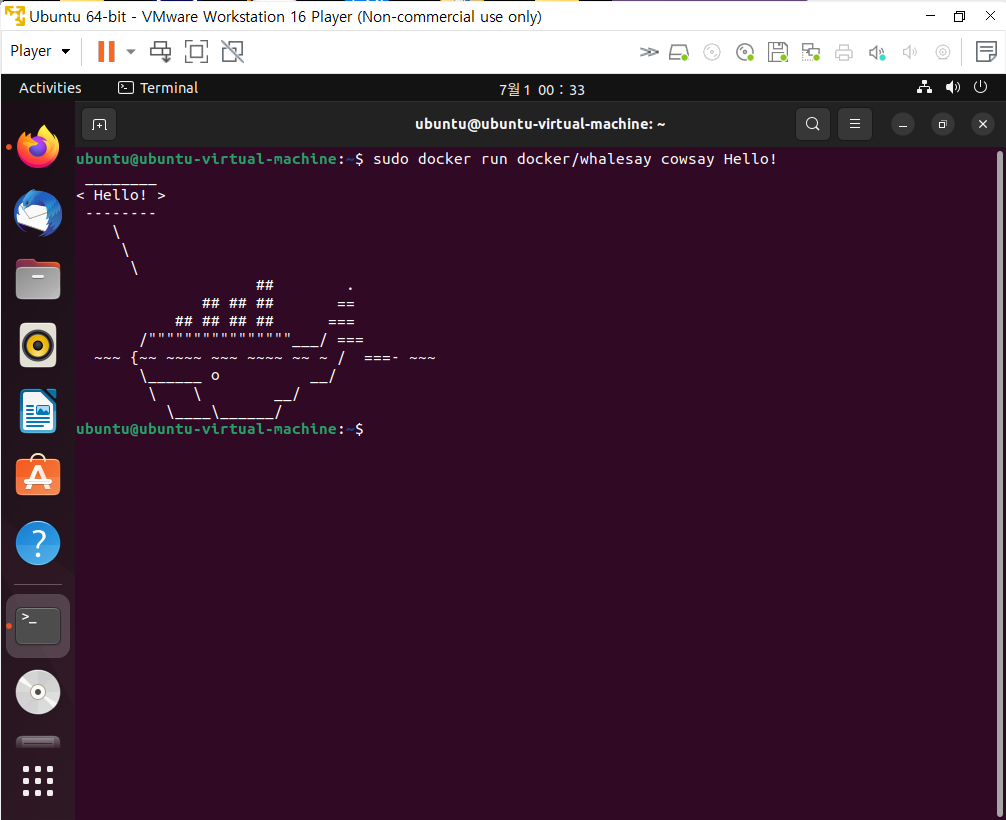Open the power menu icon in top bar
This screenshot has width=1006, height=820.
(980, 87)
